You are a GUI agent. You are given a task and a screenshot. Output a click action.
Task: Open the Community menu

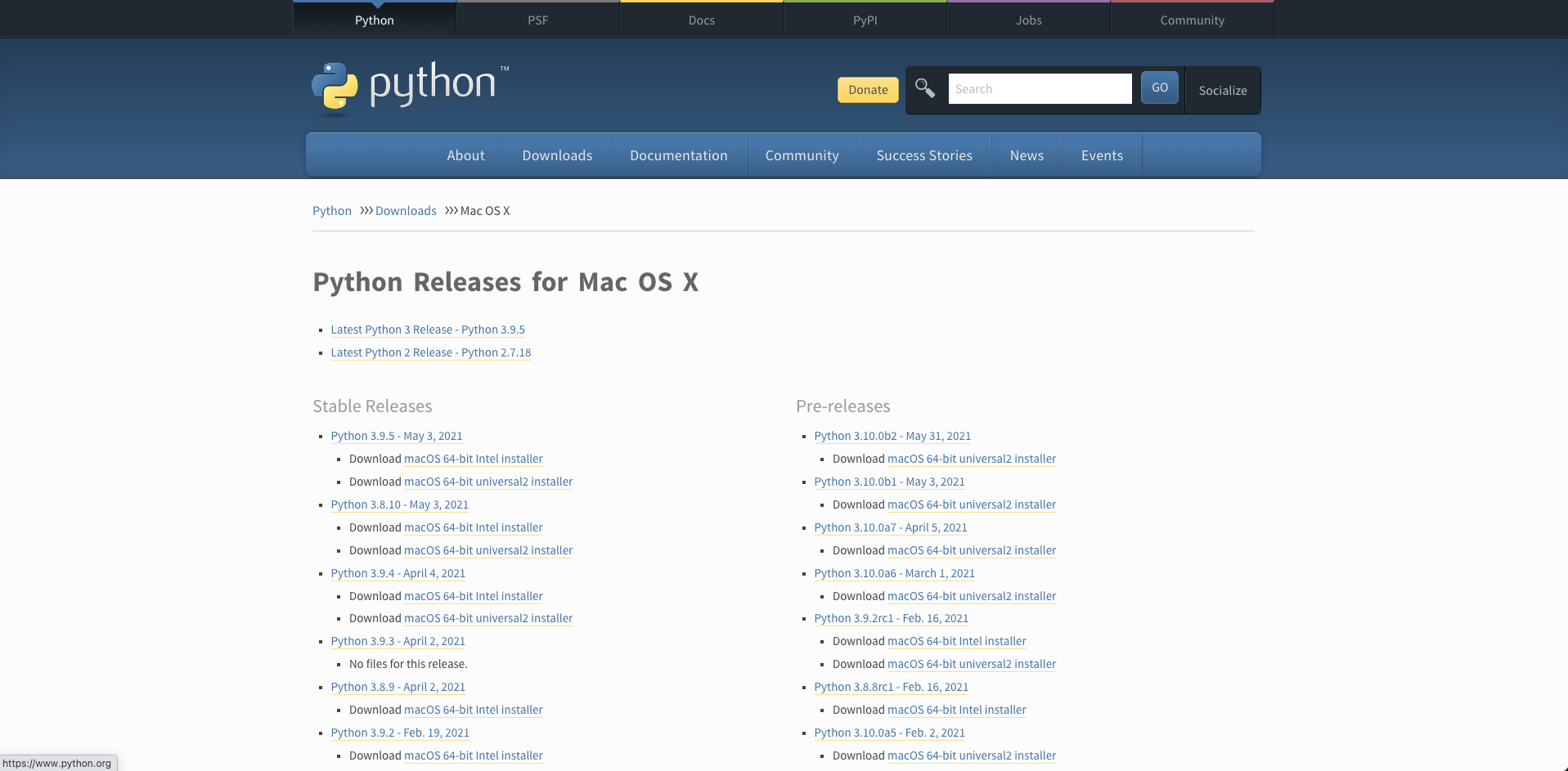pyautogui.click(x=802, y=155)
